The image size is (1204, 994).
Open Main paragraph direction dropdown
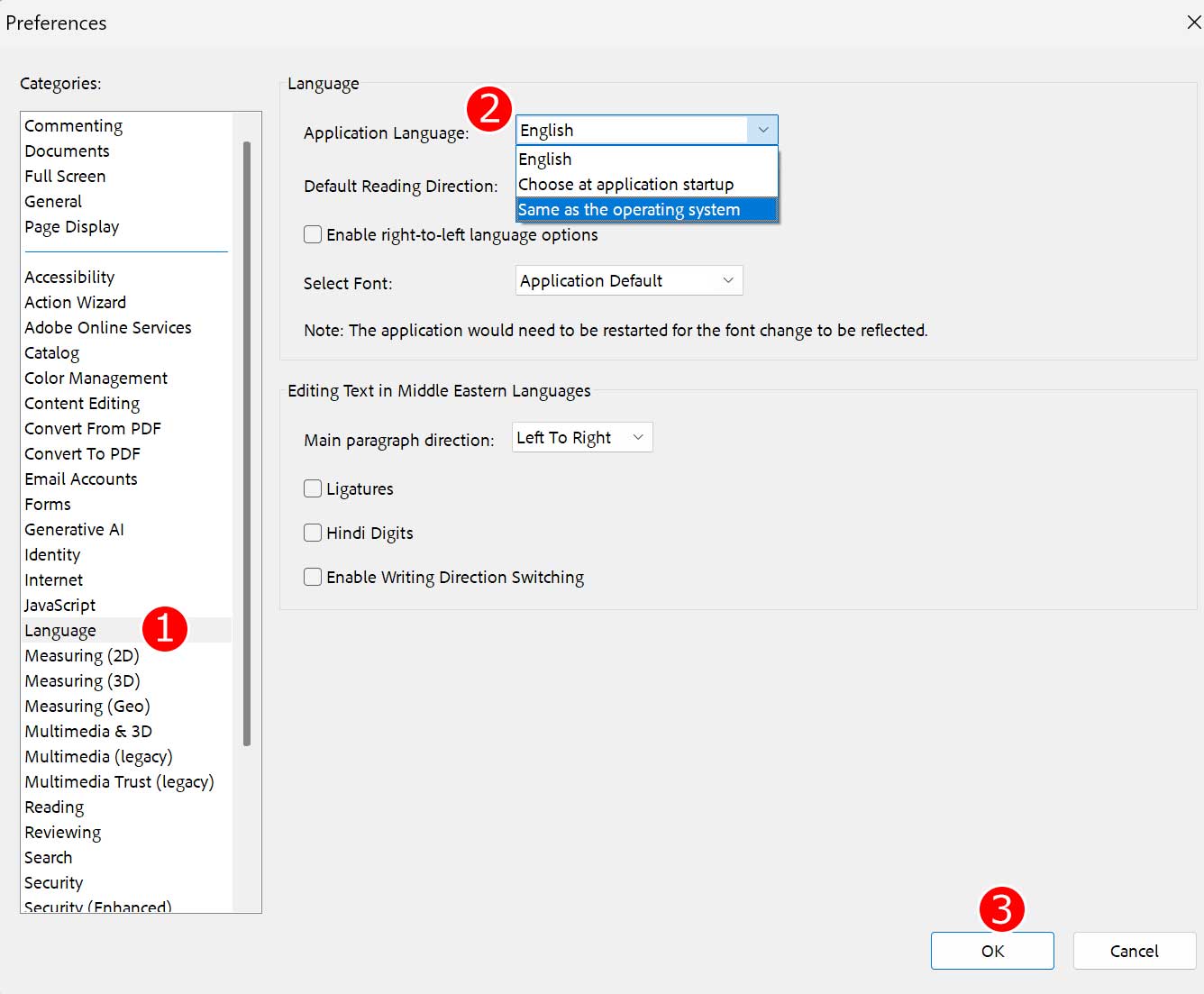[582, 437]
